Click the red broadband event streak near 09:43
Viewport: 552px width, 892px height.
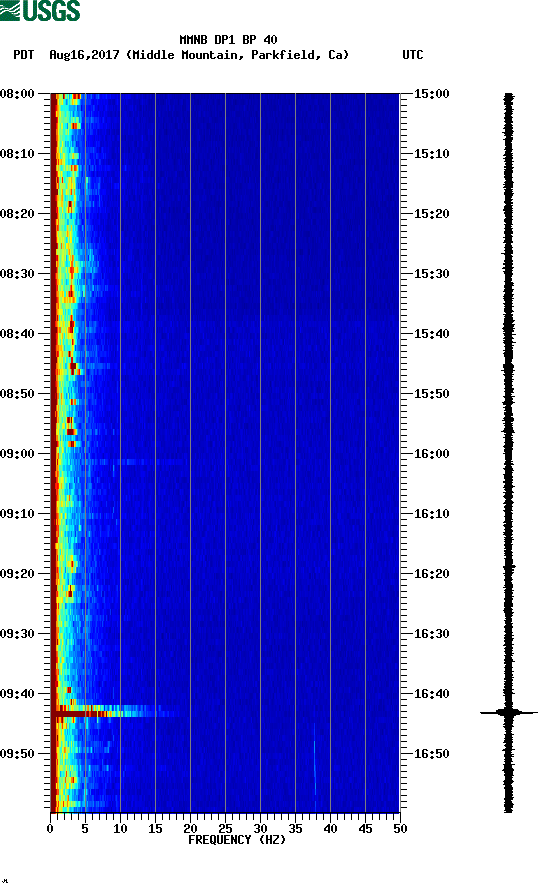tap(114, 713)
